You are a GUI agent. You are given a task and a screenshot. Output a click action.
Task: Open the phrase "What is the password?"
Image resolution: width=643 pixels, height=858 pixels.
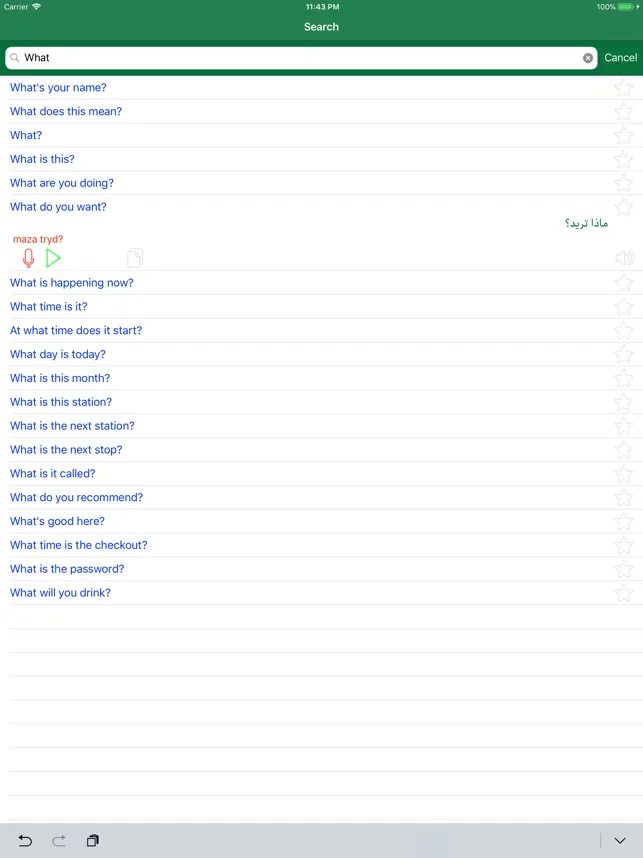tap(67, 569)
